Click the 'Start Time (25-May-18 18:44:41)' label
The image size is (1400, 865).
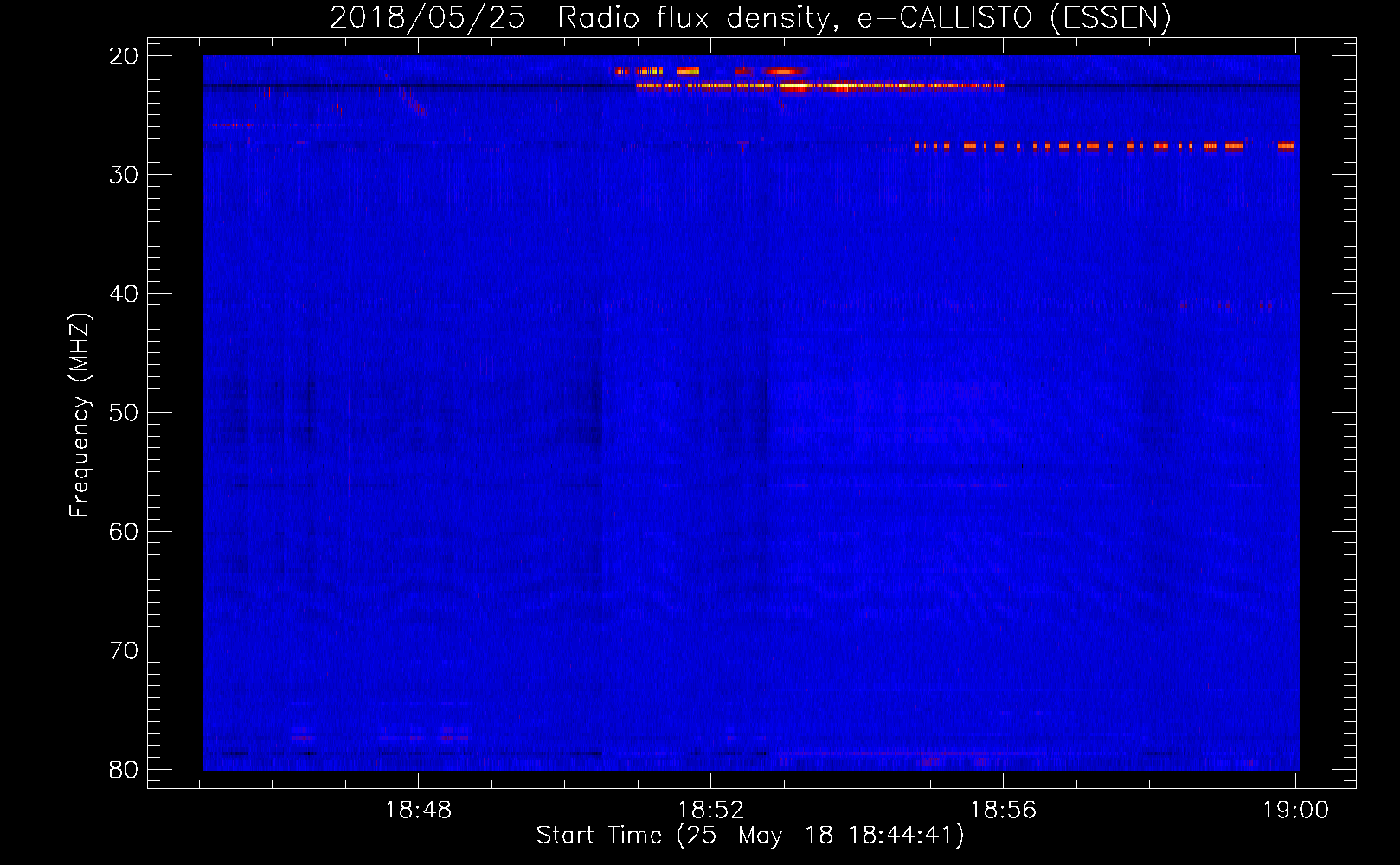click(750, 836)
